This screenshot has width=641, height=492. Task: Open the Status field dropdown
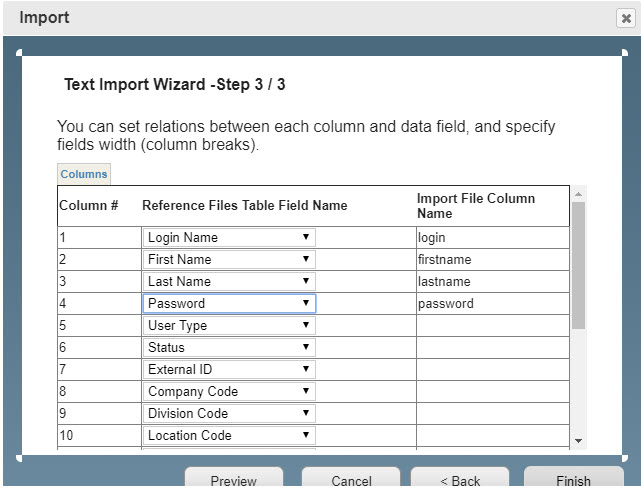click(x=229, y=348)
